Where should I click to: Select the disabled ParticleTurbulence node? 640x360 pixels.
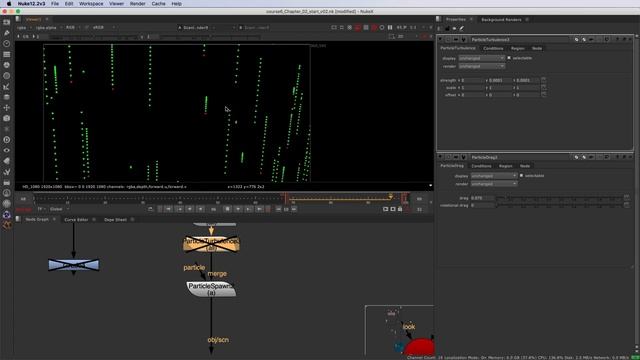[211, 244]
